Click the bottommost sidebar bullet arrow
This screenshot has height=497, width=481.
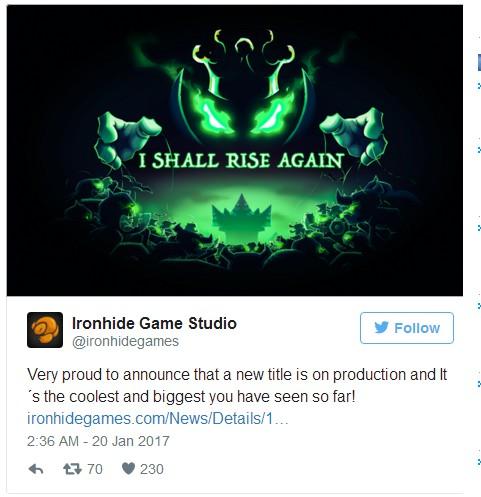pos(479,461)
